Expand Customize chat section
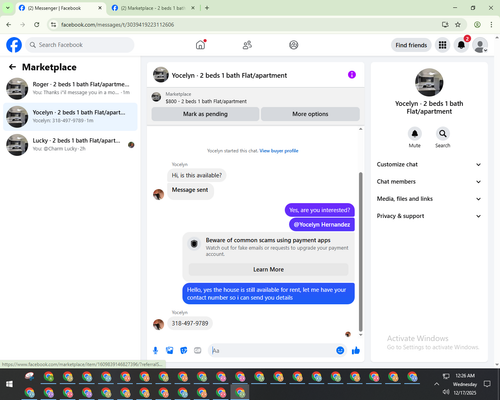Viewport: 500px width, 400px height. (429, 164)
